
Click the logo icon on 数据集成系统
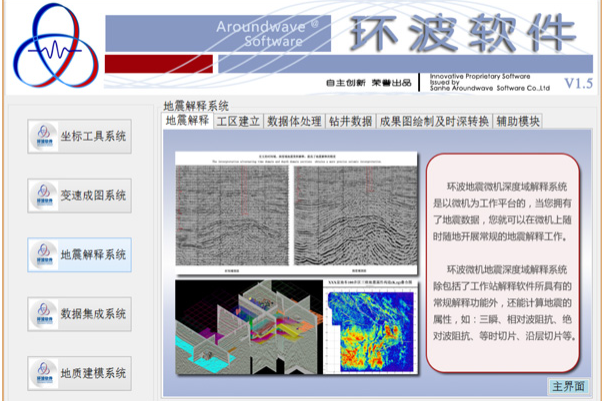coord(44,314)
